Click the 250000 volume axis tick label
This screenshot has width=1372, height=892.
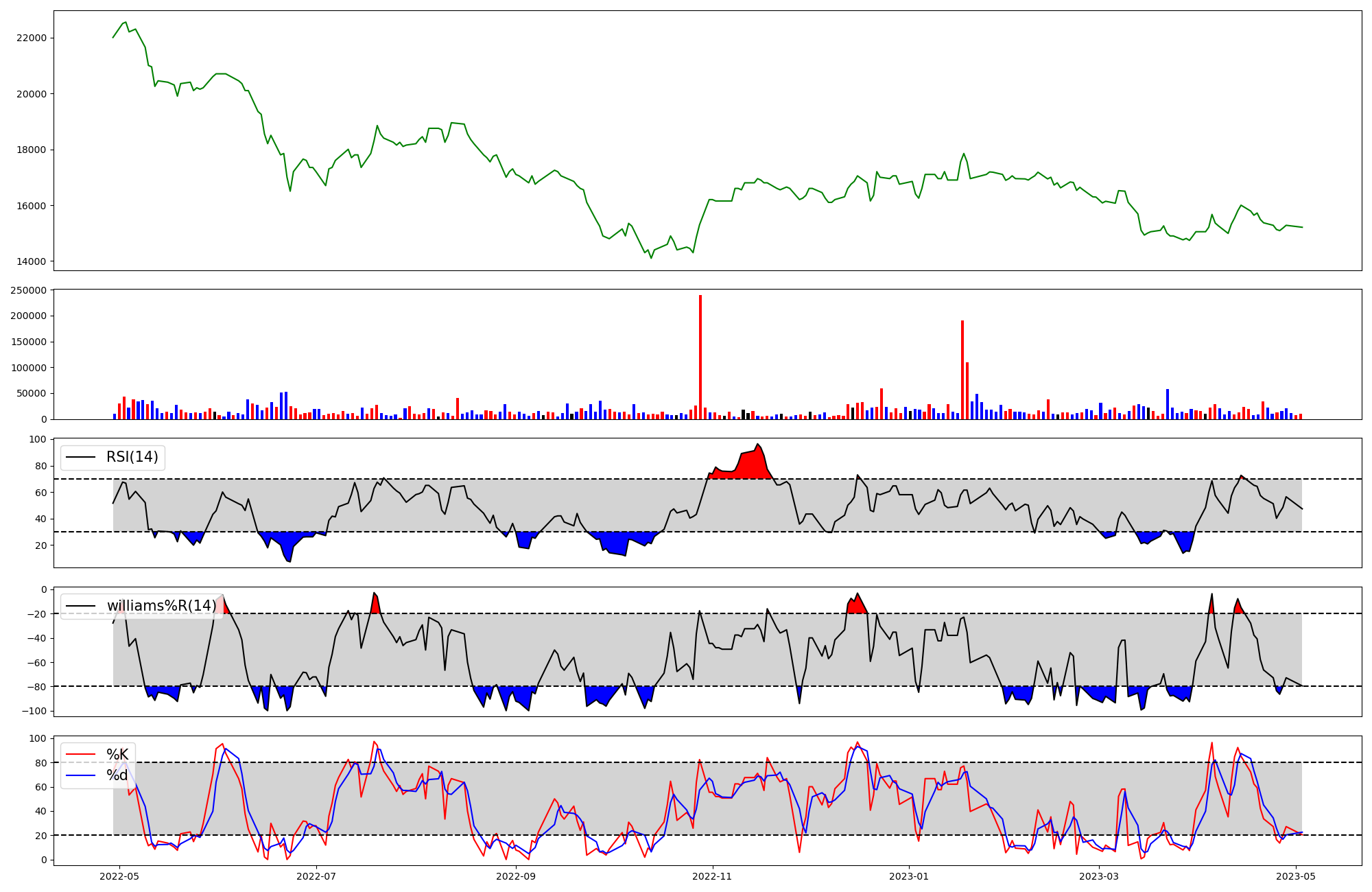(x=29, y=290)
